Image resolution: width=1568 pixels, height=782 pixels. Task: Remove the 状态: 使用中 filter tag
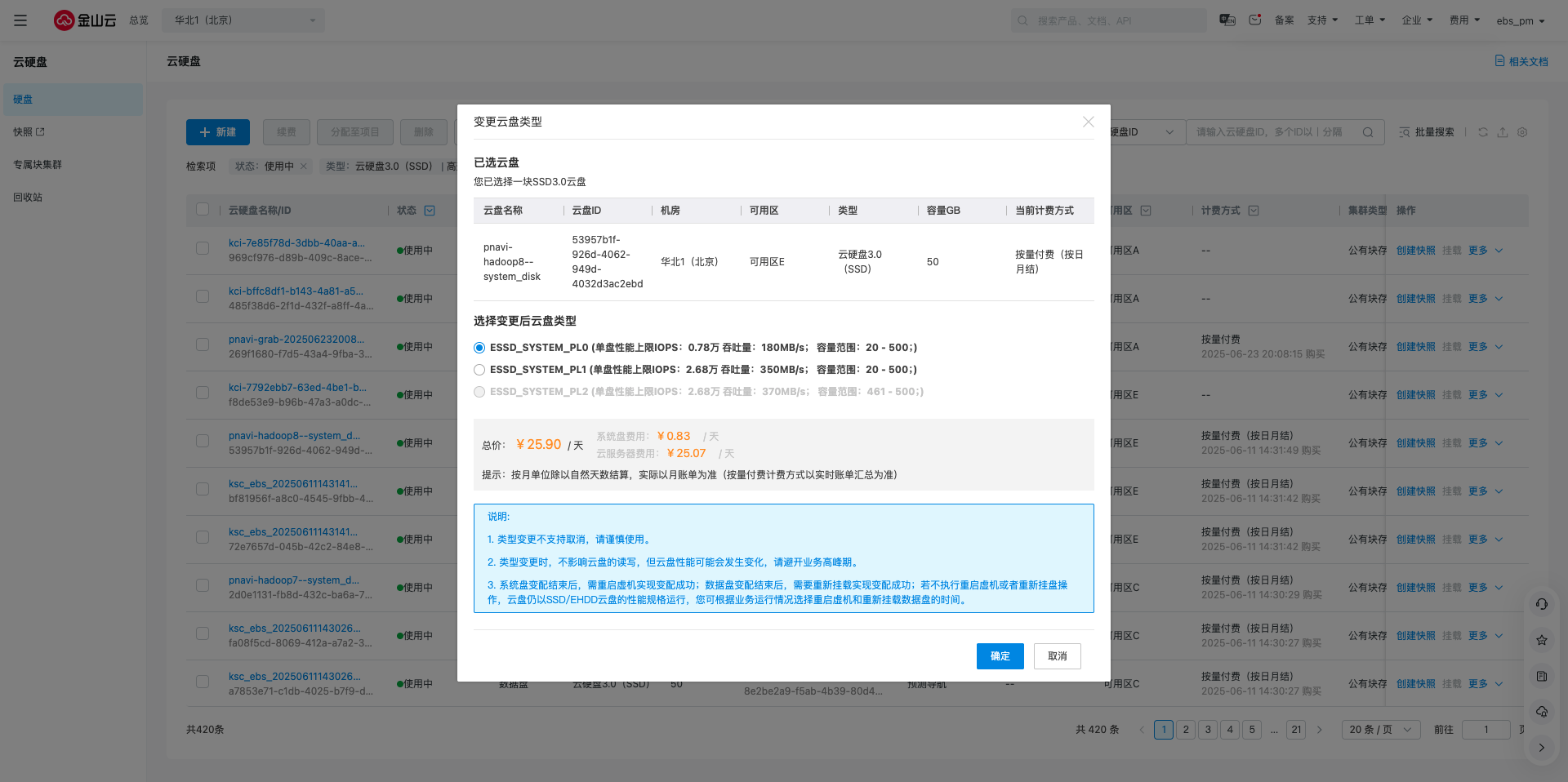304,166
